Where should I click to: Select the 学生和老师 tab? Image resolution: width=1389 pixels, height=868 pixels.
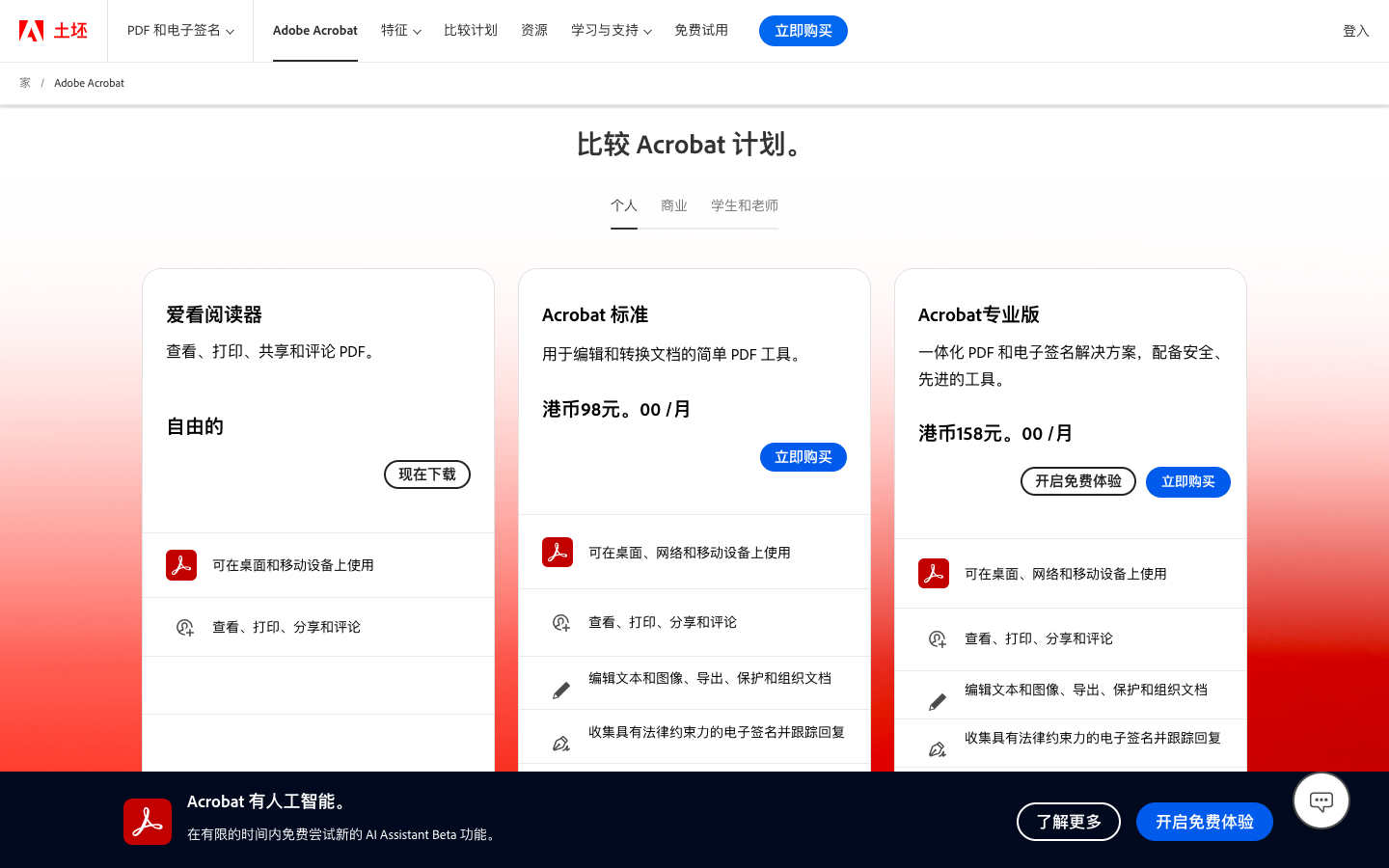(x=744, y=205)
